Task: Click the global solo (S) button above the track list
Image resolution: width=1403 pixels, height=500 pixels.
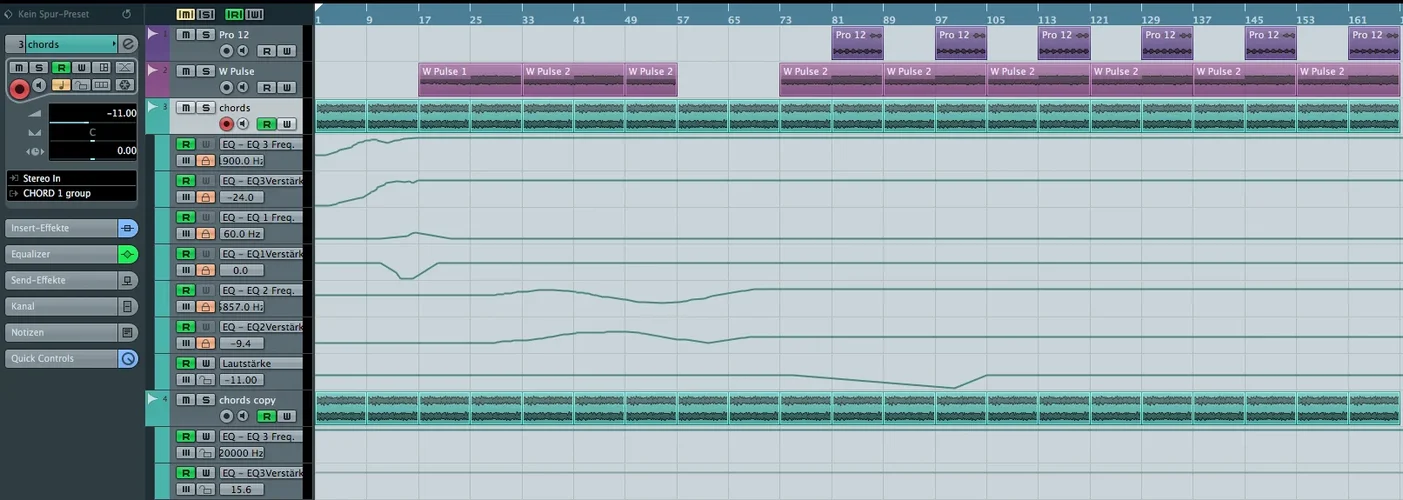Action: (x=206, y=14)
